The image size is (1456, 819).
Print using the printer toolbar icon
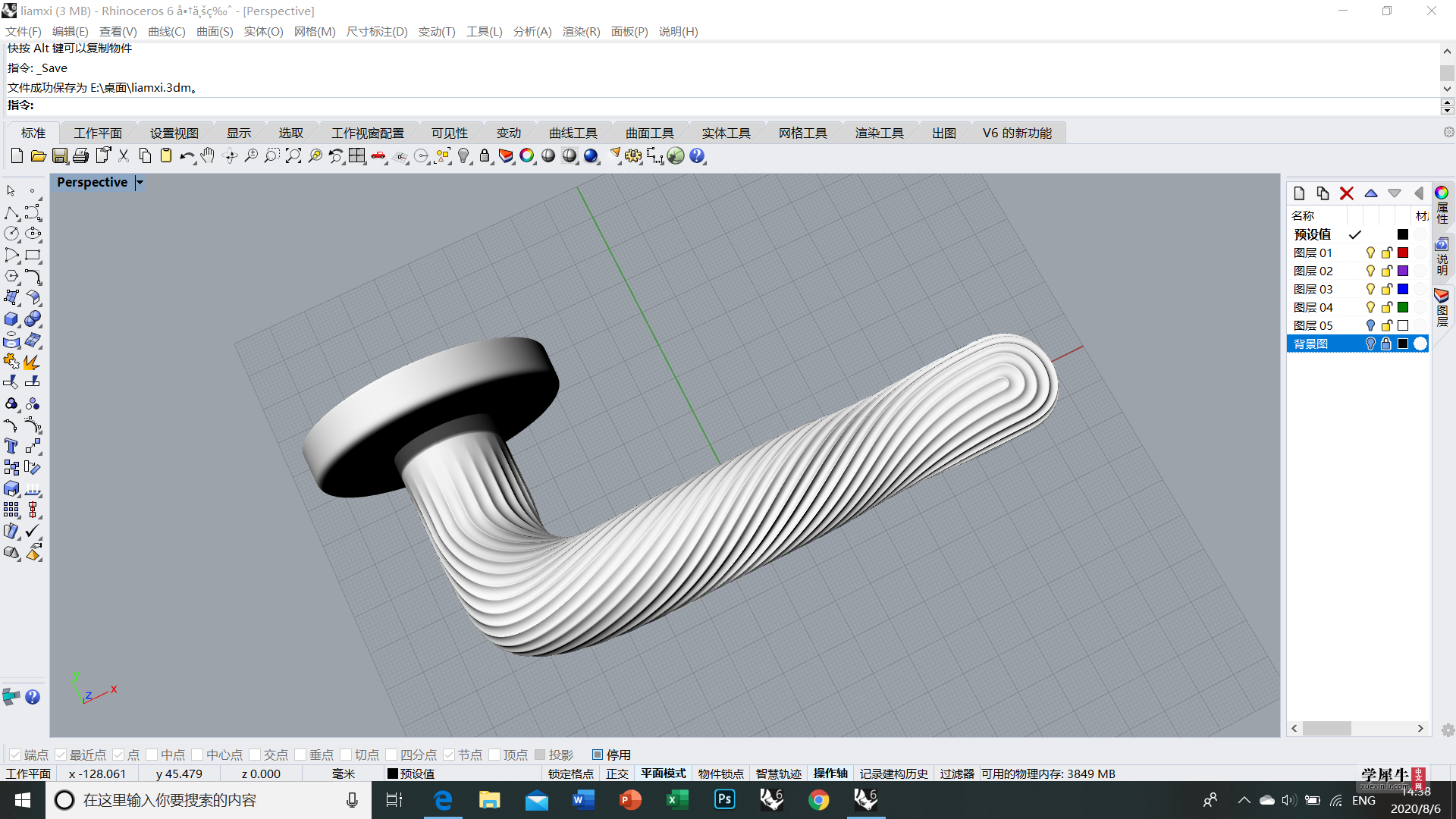pyautogui.click(x=80, y=156)
